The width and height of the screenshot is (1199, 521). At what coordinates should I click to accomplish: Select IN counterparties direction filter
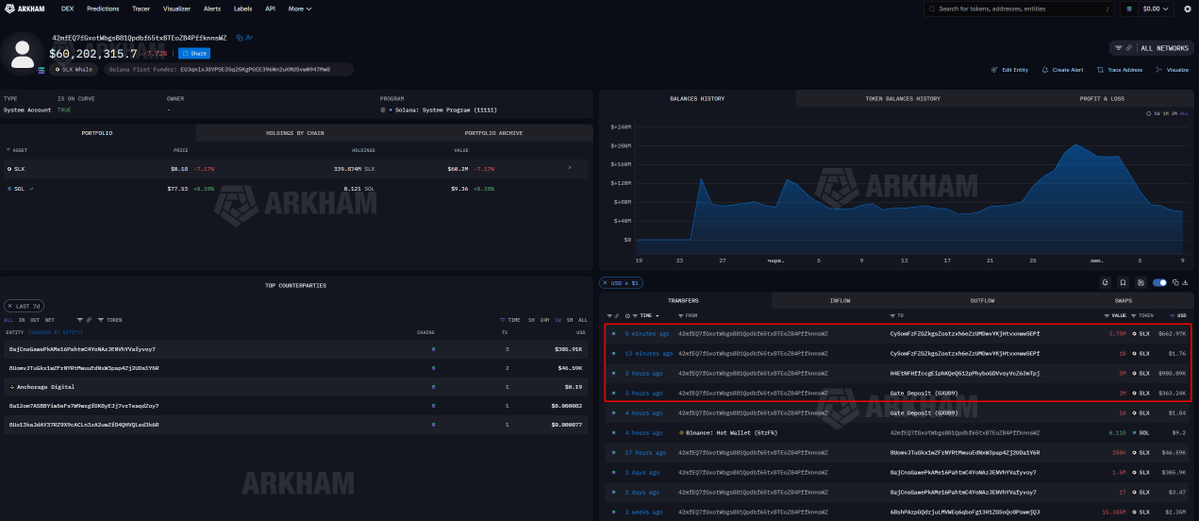[x=21, y=320]
